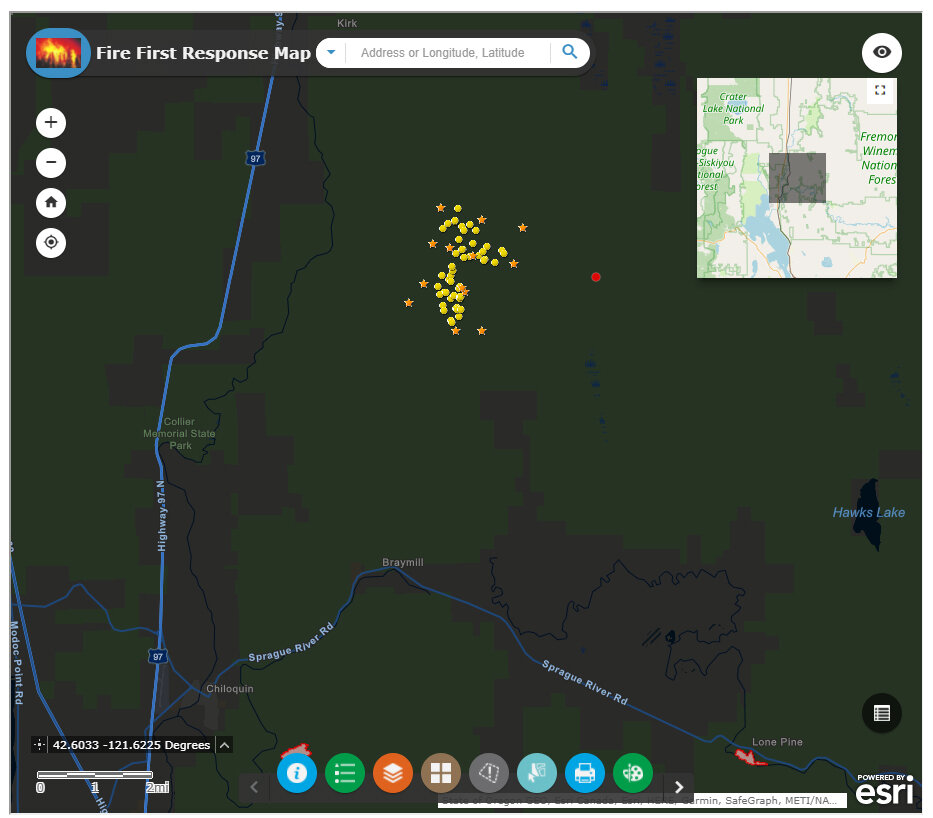The height and width of the screenshot is (818, 933).
Task: Open the Legend widget
Action: pyautogui.click(x=345, y=773)
